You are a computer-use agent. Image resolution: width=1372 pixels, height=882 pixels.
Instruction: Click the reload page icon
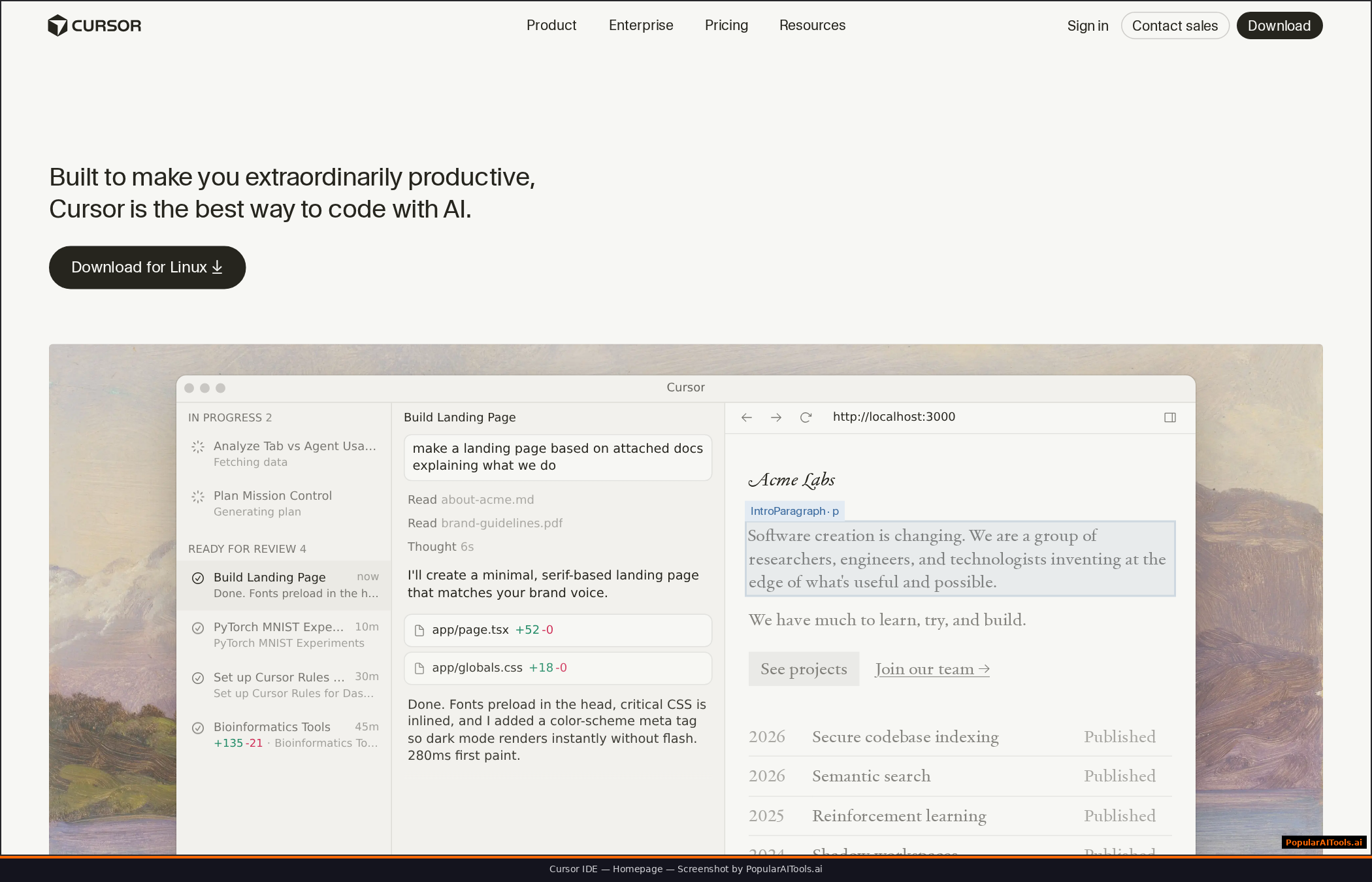coord(806,417)
